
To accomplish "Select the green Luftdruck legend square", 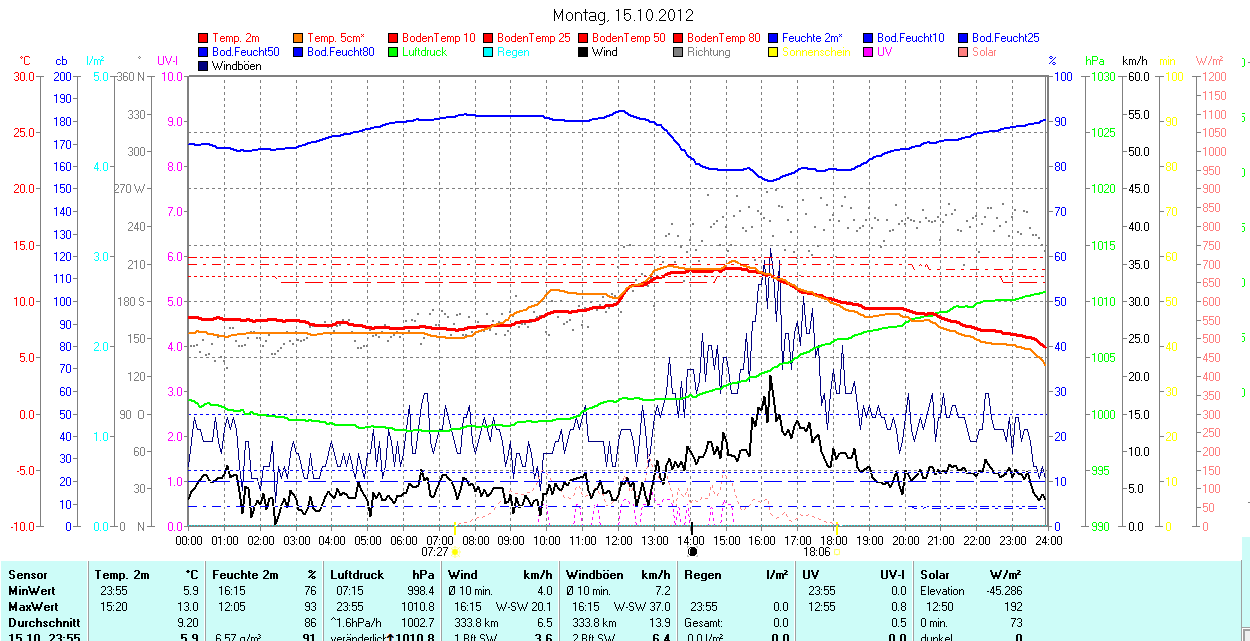I will click(x=393, y=52).
